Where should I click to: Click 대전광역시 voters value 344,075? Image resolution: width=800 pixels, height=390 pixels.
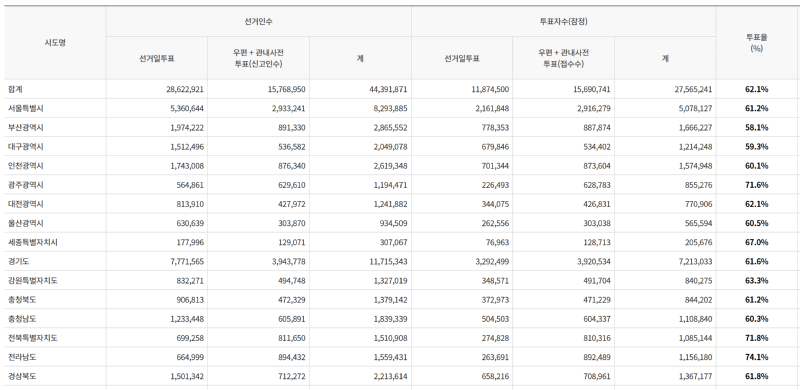[x=495, y=204]
